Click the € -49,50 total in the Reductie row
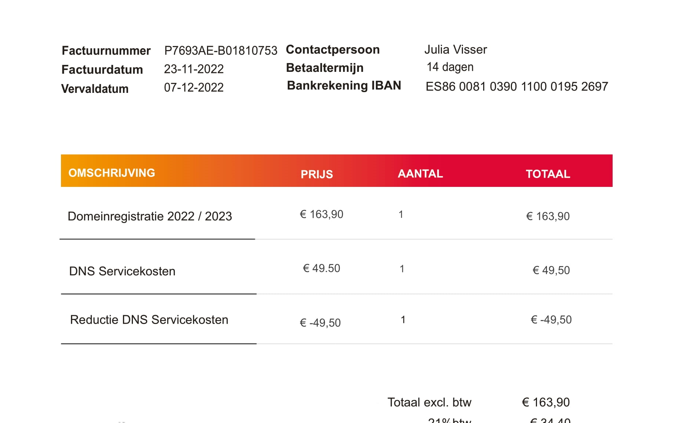The height and width of the screenshot is (423, 696). pyautogui.click(x=551, y=320)
